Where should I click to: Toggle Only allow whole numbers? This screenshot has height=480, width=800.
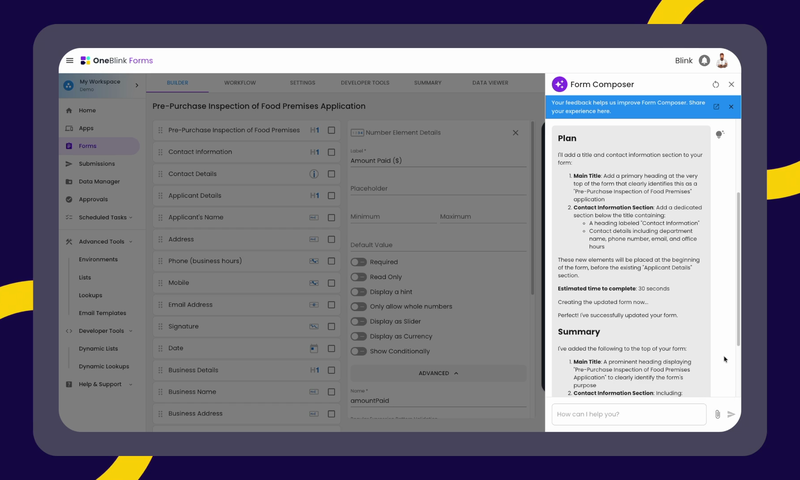click(x=359, y=307)
